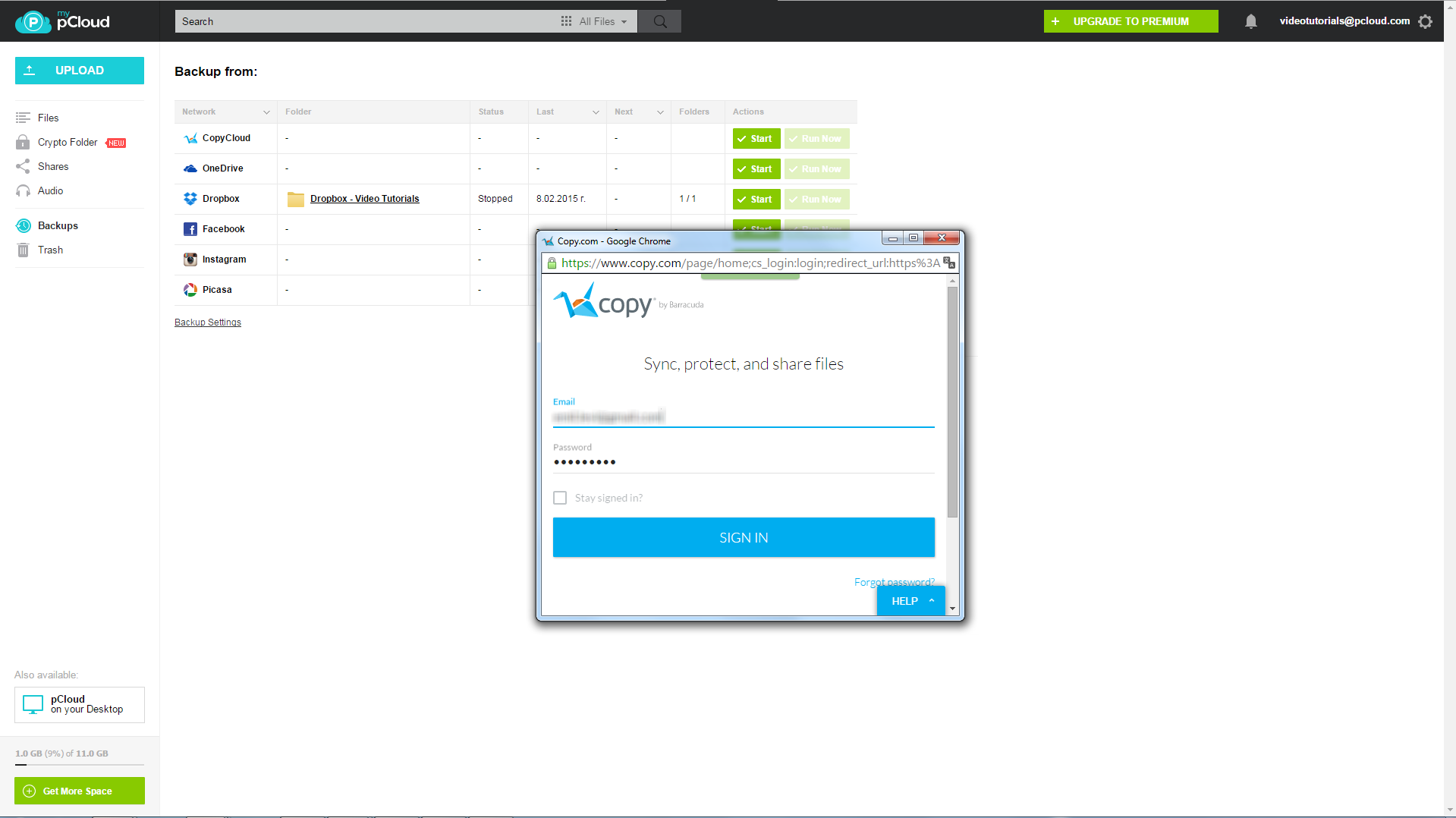Expand the HELP panel in Copy popup
This screenshot has width=1456, height=818.
(911, 601)
